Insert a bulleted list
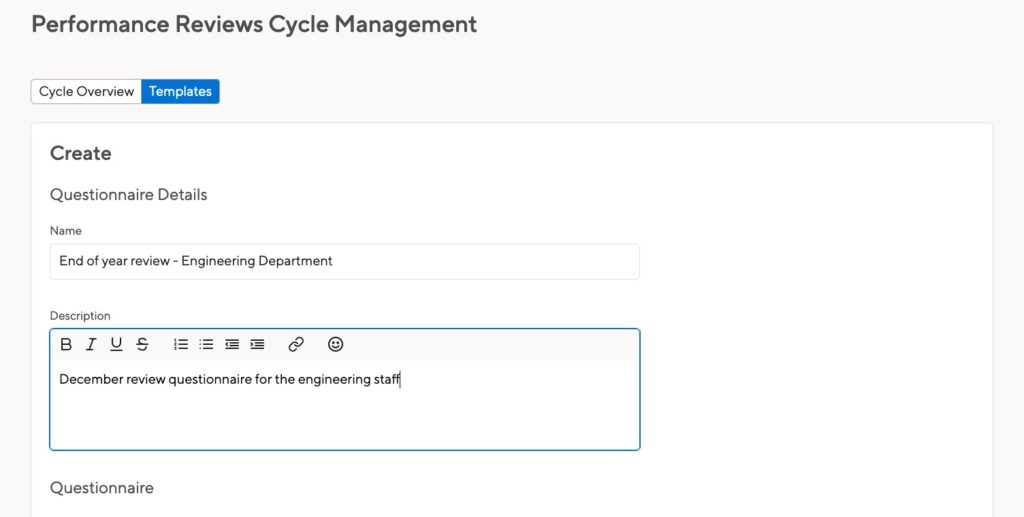1024x517 pixels. (x=206, y=345)
